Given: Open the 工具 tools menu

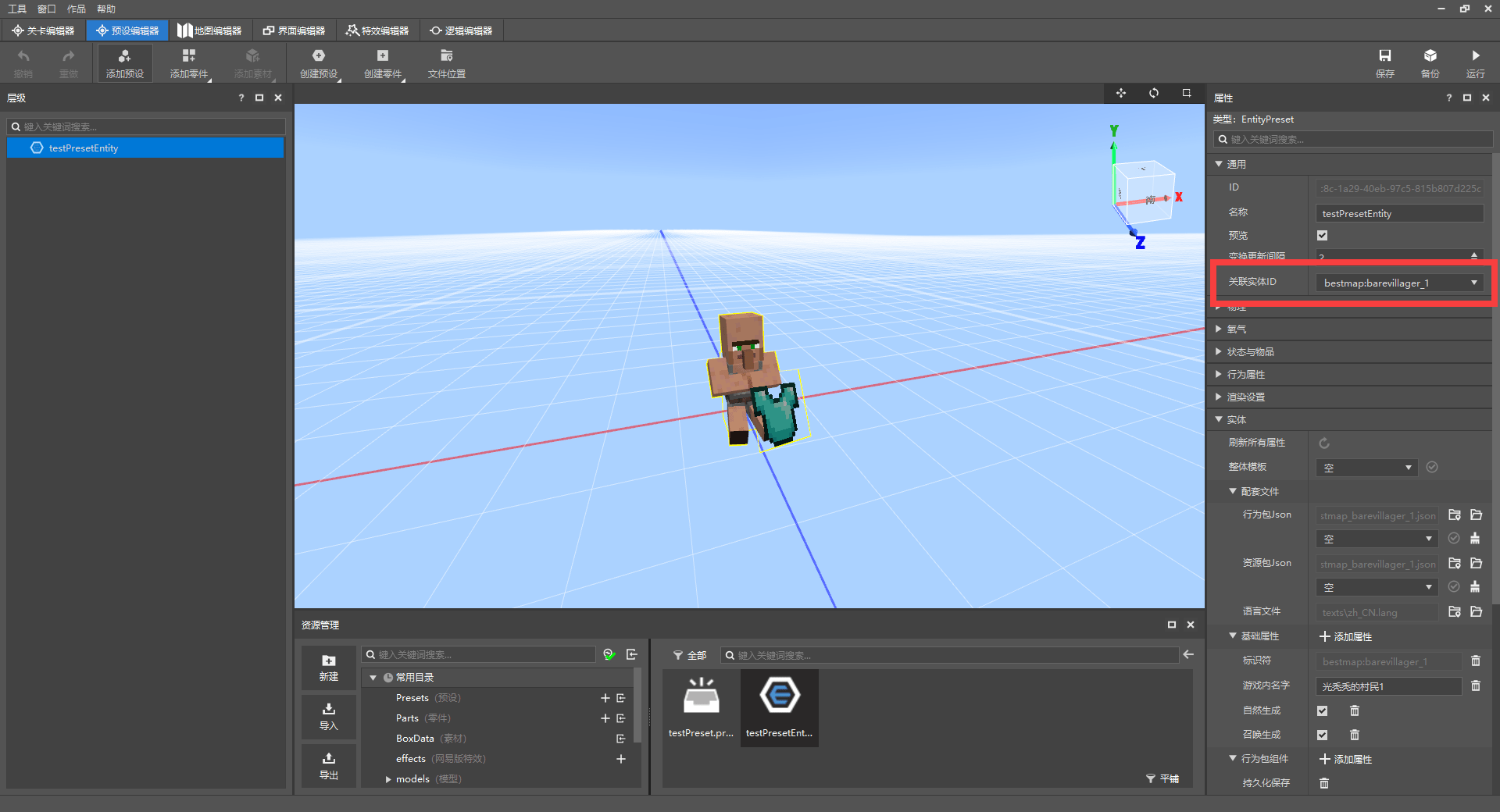Looking at the screenshot, I should [x=17, y=9].
